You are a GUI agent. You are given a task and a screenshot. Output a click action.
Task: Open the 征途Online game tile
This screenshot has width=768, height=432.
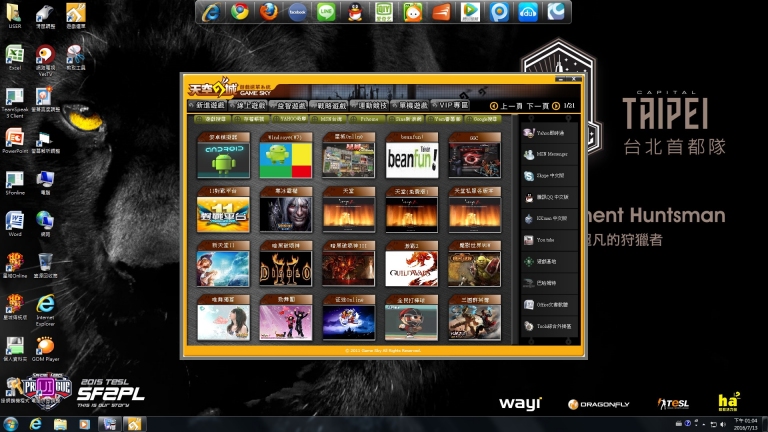coord(349,318)
